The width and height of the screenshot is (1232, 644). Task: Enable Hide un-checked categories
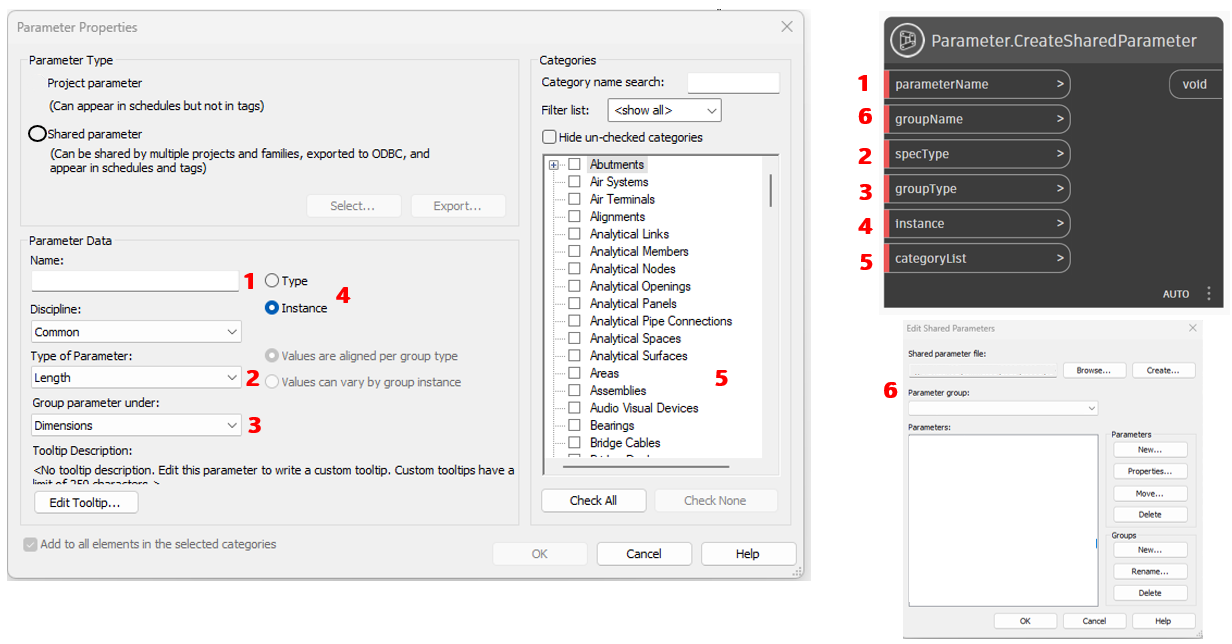pyautogui.click(x=548, y=137)
